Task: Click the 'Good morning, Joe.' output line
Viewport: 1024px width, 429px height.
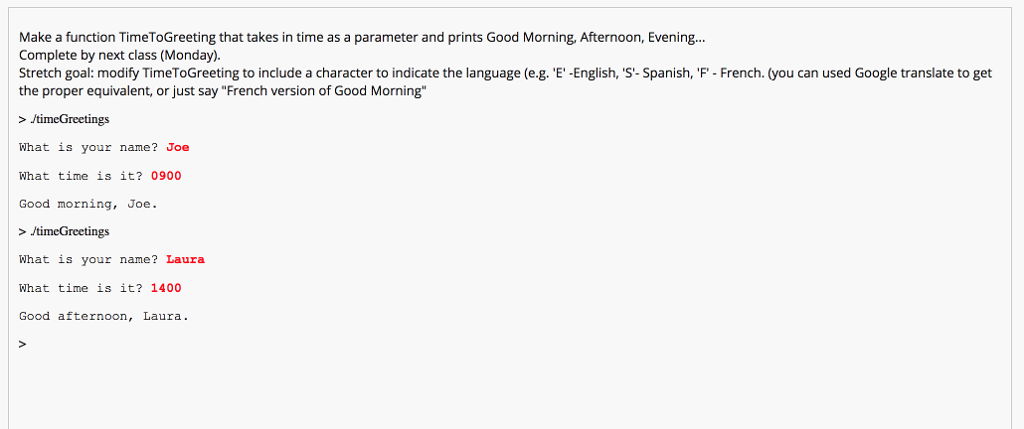Action: click(x=88, y=204)
